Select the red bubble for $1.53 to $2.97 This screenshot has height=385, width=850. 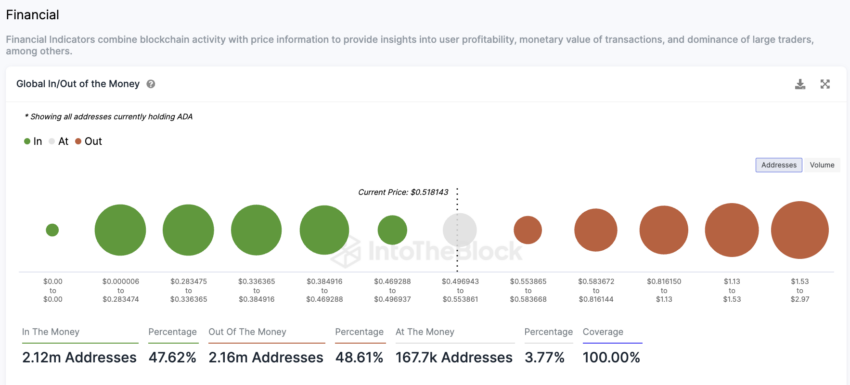800,230
